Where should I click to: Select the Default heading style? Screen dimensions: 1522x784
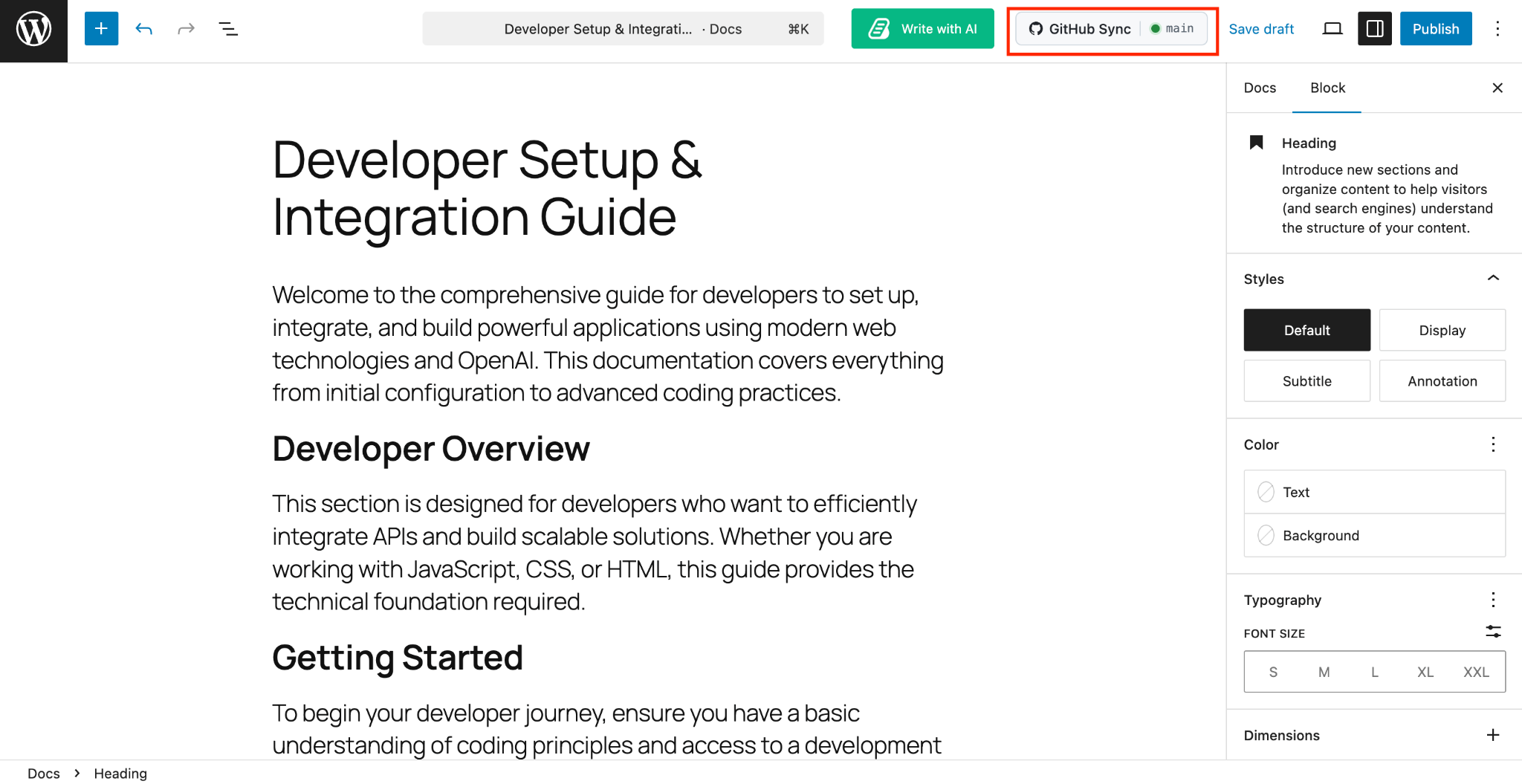(x=1307, y=330)
